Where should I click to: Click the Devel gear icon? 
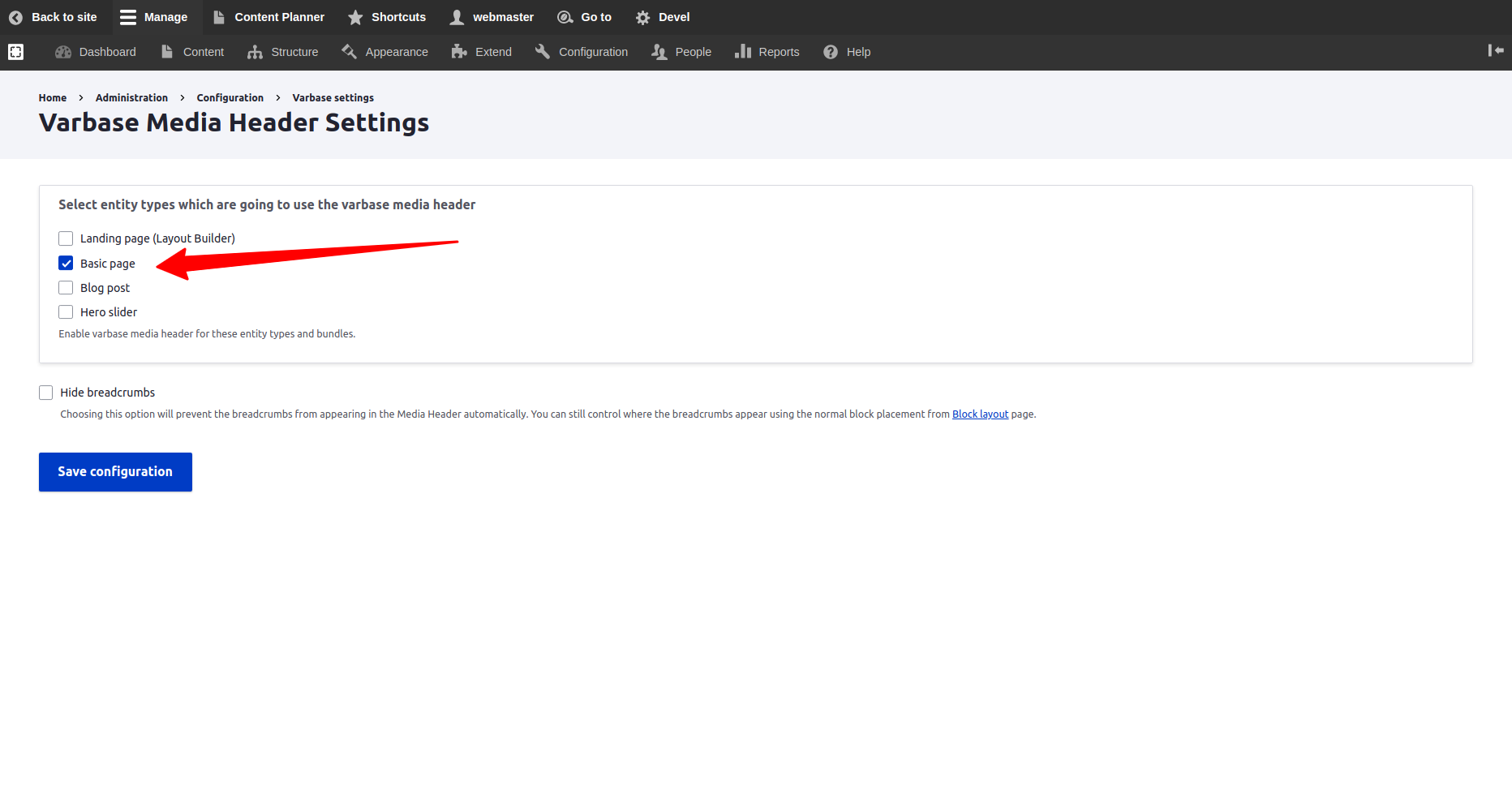pyautogui.click(x=643, y=17)
